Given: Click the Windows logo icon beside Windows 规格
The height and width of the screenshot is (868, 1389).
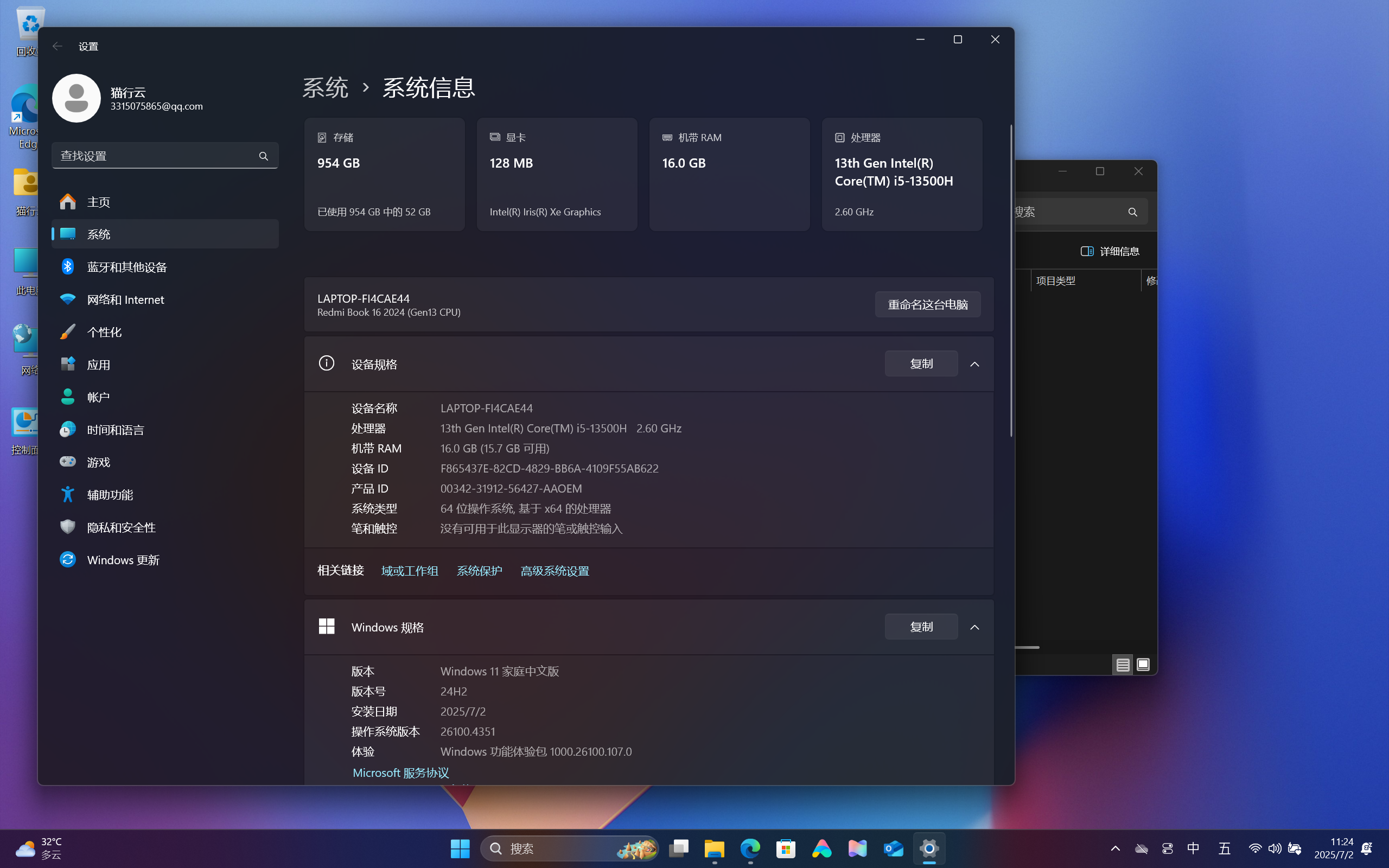Looking at the screenshot, I should pyautogui.click(x=327, y=626).
